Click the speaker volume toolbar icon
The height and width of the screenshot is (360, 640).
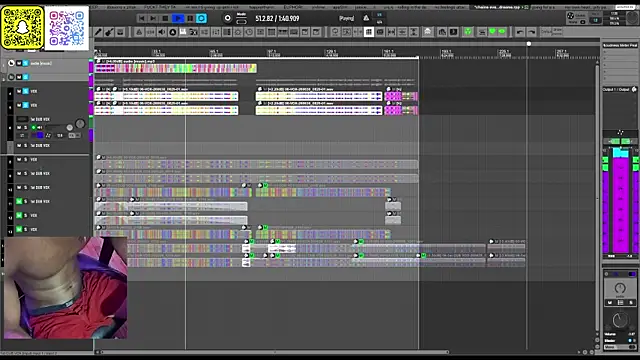point(162,32)
